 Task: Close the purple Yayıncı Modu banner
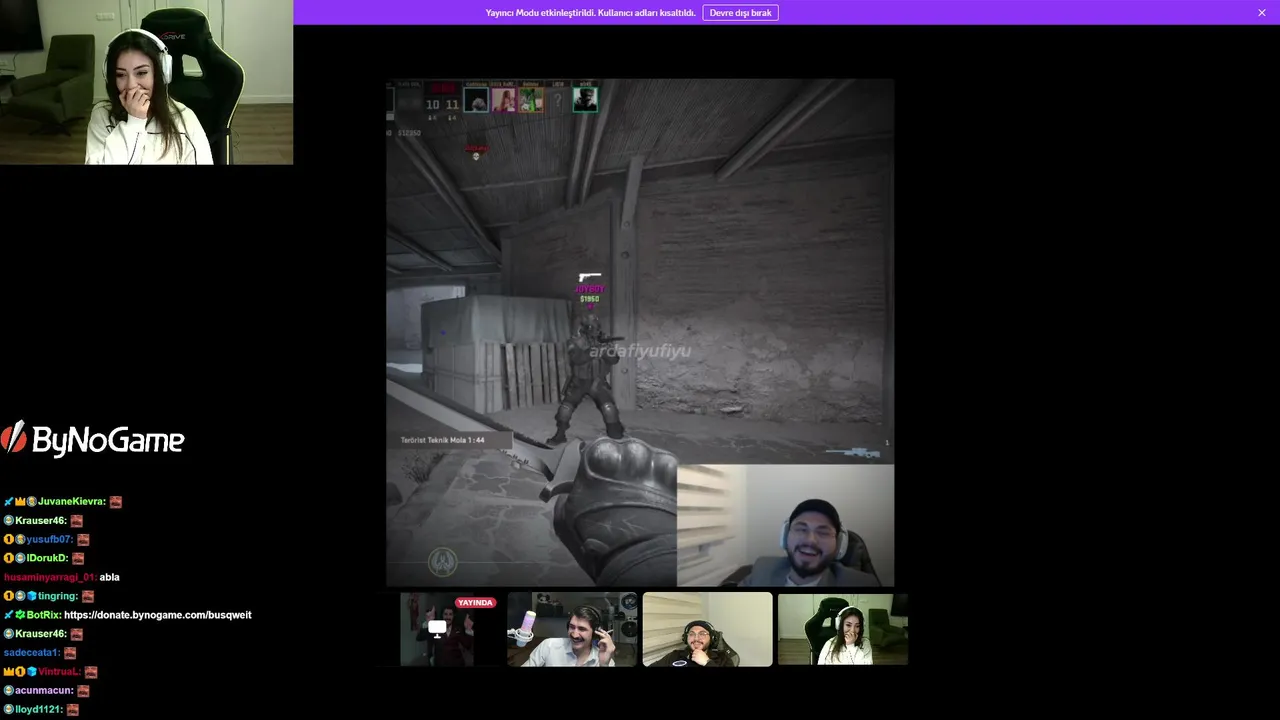coord(1262,13)
